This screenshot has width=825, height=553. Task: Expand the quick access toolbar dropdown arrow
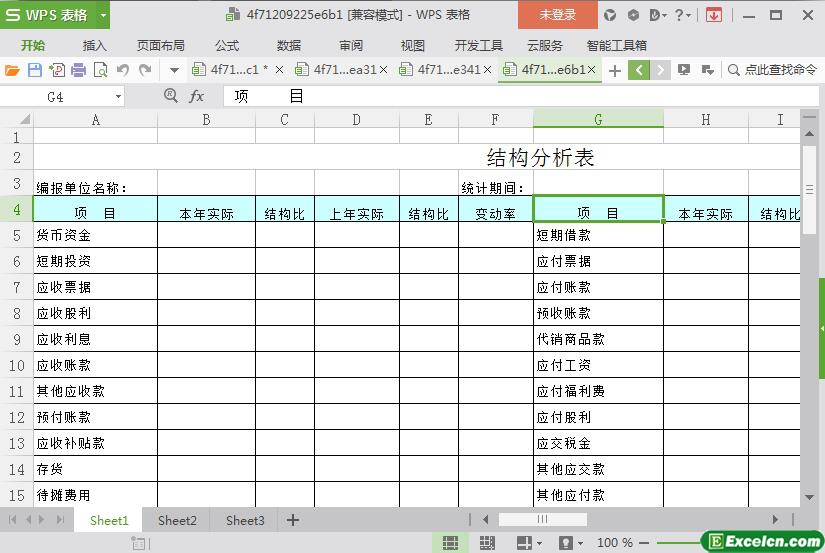[174, 70]
